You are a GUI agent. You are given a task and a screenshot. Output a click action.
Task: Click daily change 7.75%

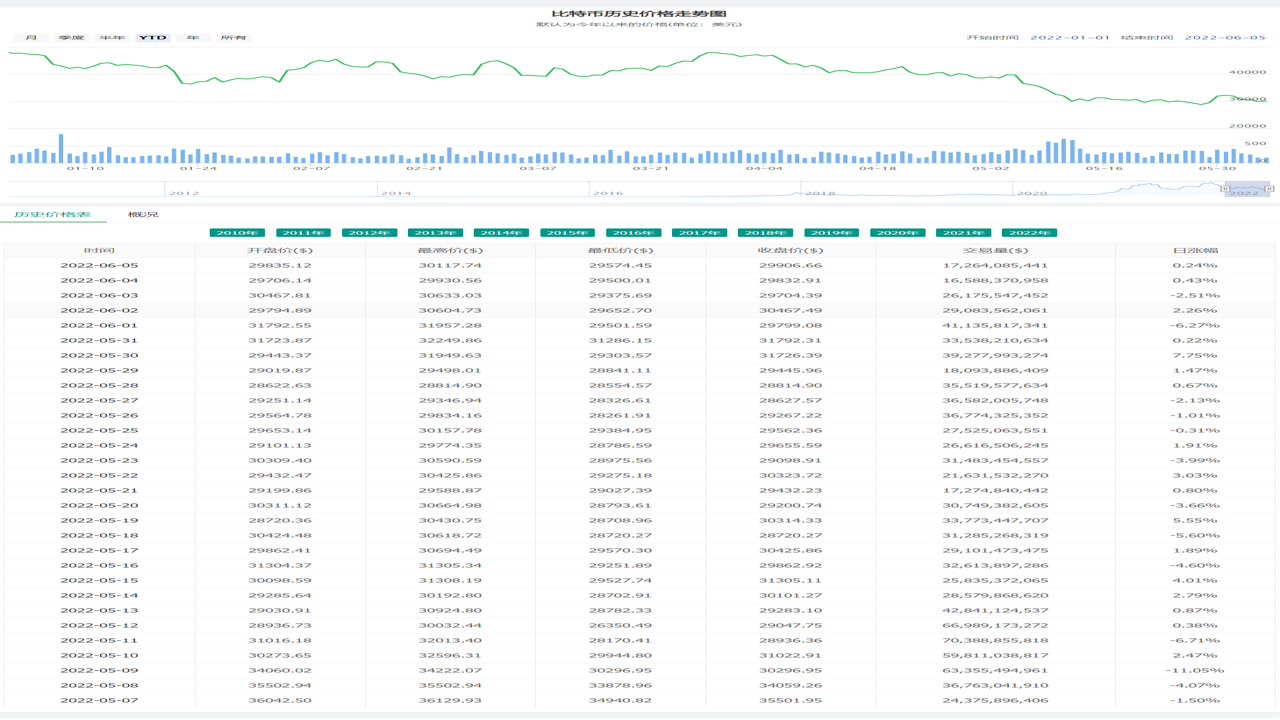pyautogui.click(x=1195, y=355)
